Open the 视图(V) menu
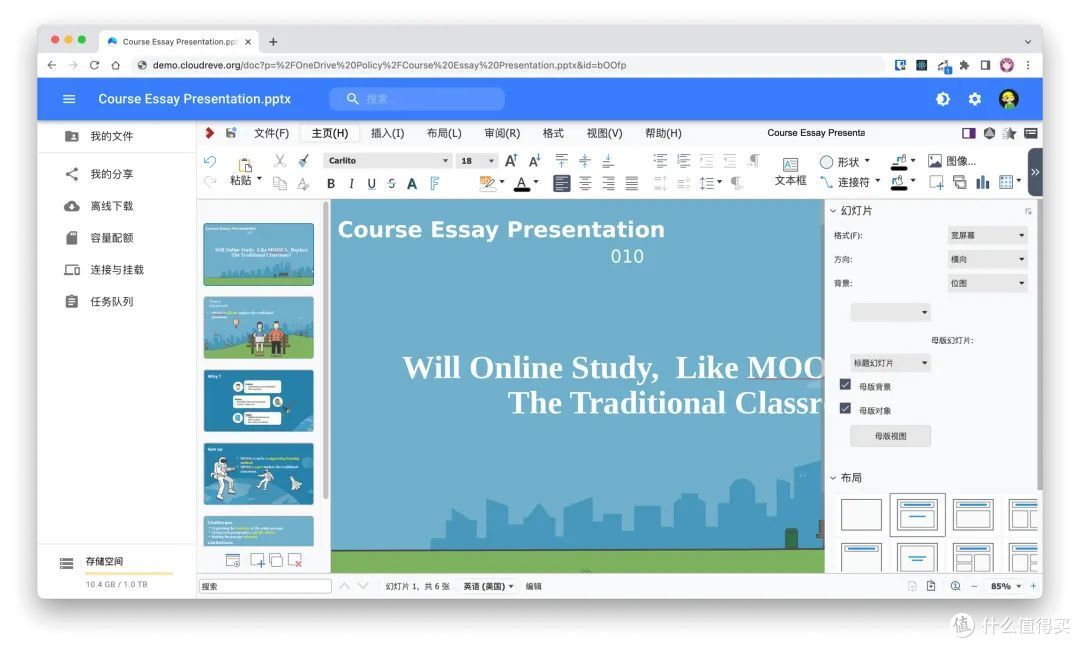This screenshot has height=648, width=1080. coord(604,133)
